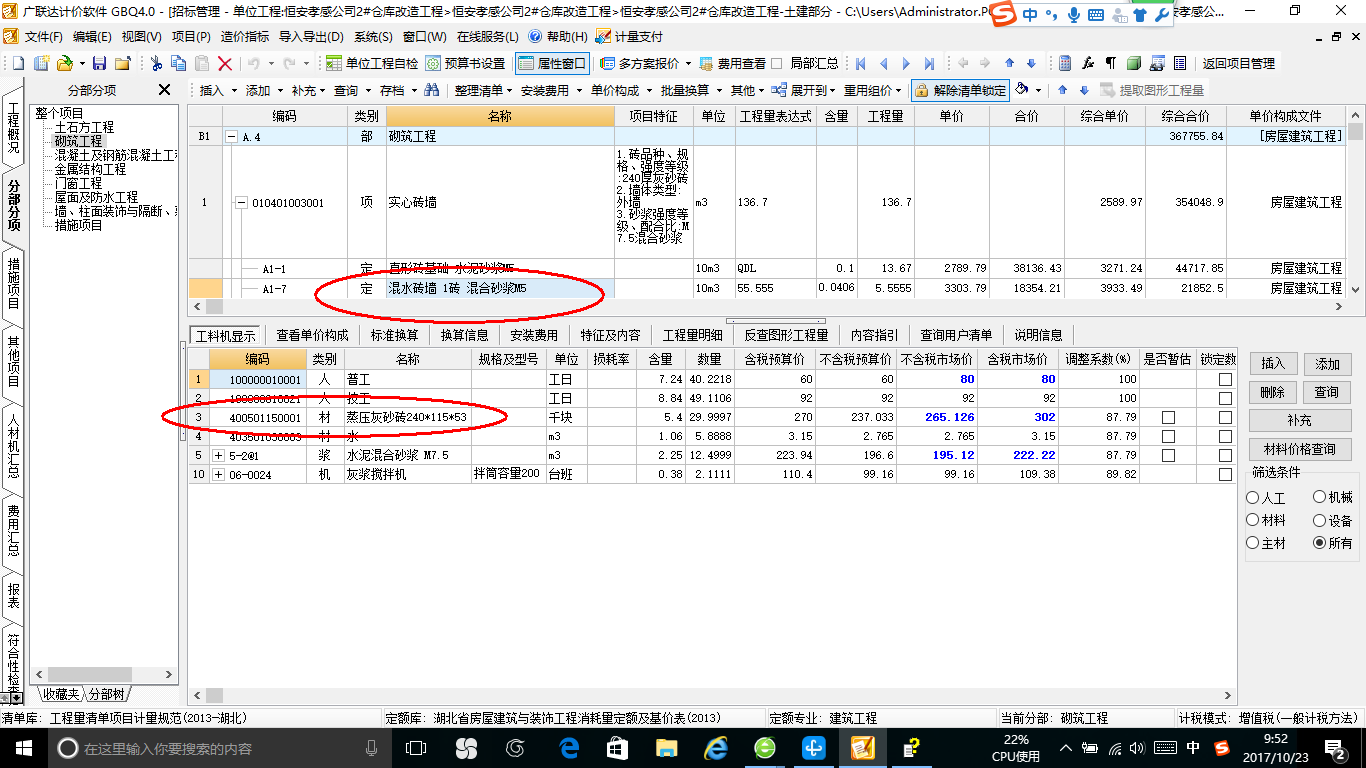The image size is (1366, 768).
Task: Click the 材料价格查询 button
Action: point(1299,450)
